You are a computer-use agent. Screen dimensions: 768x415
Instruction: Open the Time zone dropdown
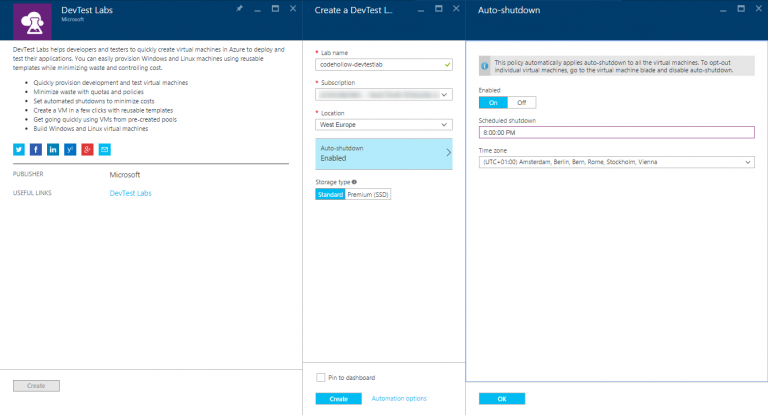click(x=616, y=162)
